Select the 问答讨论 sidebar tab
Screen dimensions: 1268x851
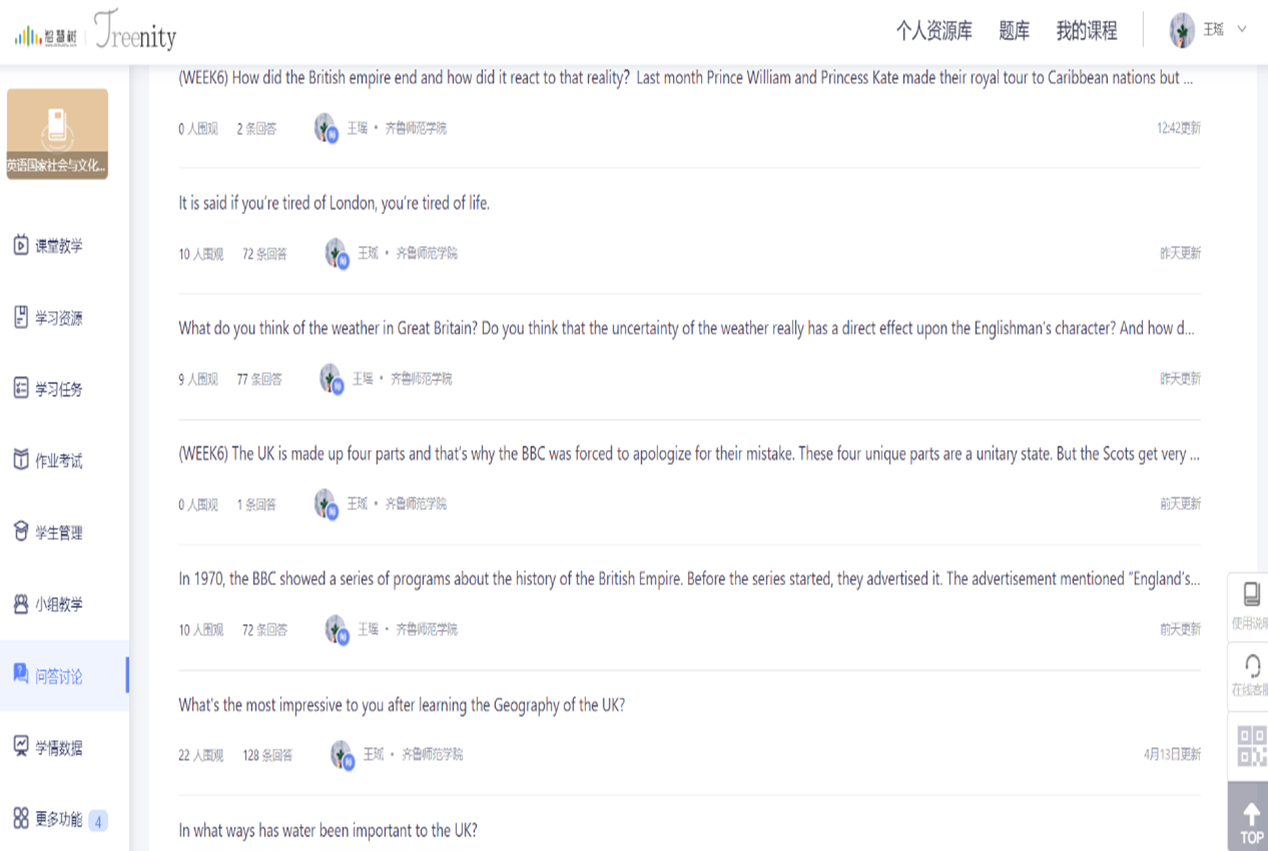click(58, 676)
